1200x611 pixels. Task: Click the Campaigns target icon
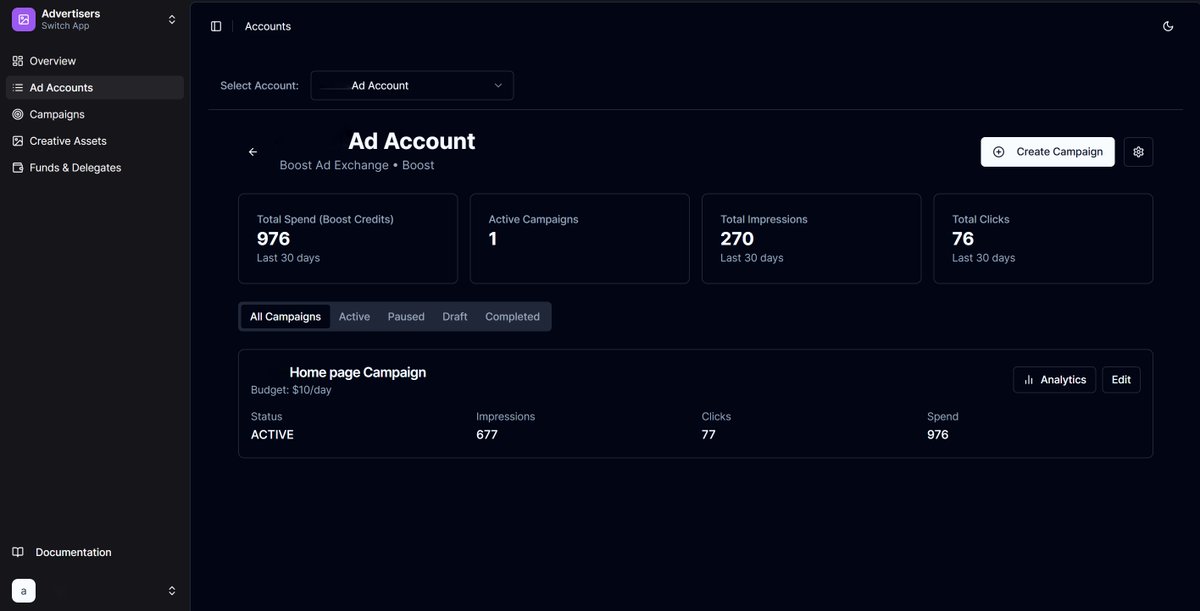click(x=18, y=114)
